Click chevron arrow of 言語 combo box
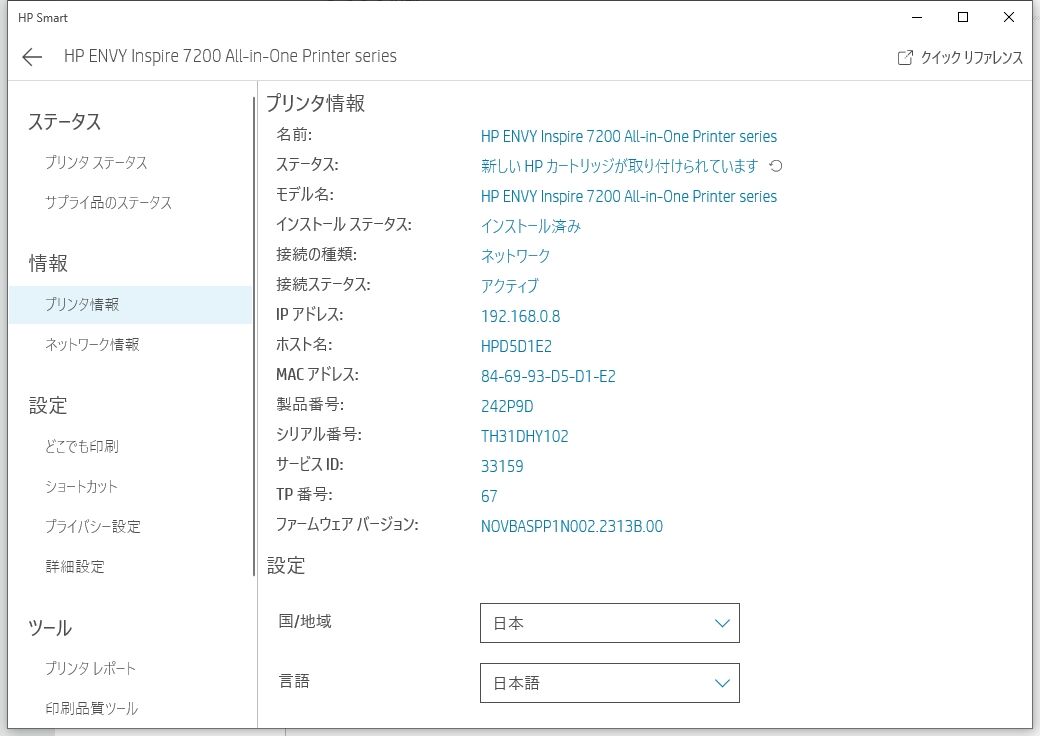The height and width of the screenshot is (736, 1040). [x=722, y=683]
